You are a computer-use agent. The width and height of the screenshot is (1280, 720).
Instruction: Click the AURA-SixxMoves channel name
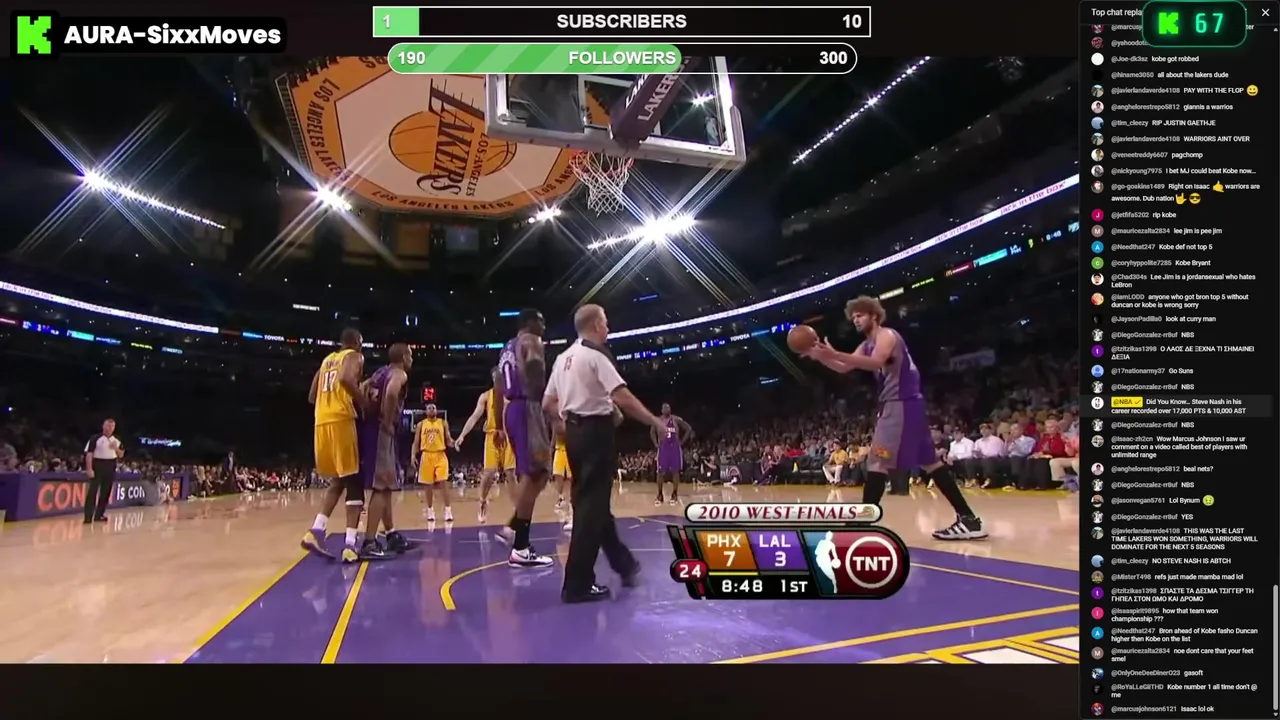tap(172, 35)
